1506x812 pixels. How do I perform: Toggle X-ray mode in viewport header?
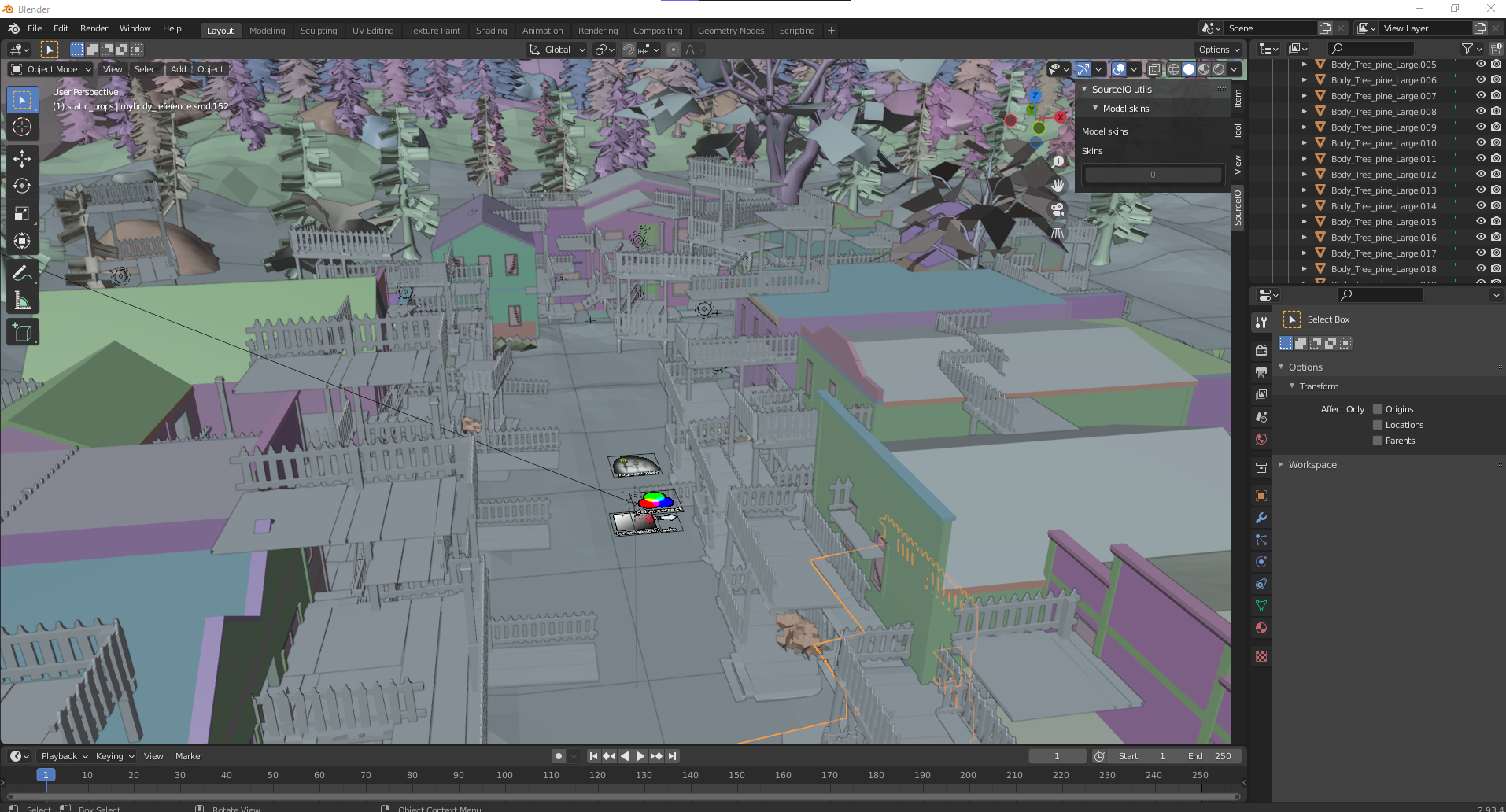click(x=1155, y=69)
